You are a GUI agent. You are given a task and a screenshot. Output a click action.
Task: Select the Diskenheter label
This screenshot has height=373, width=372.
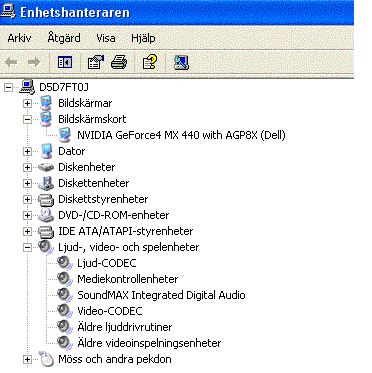[x=87, y=167]
